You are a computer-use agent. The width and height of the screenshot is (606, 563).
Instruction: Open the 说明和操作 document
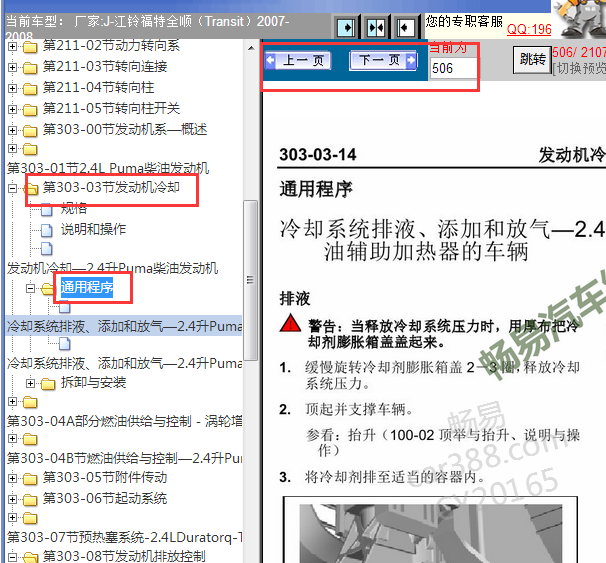tap(93, 229)
